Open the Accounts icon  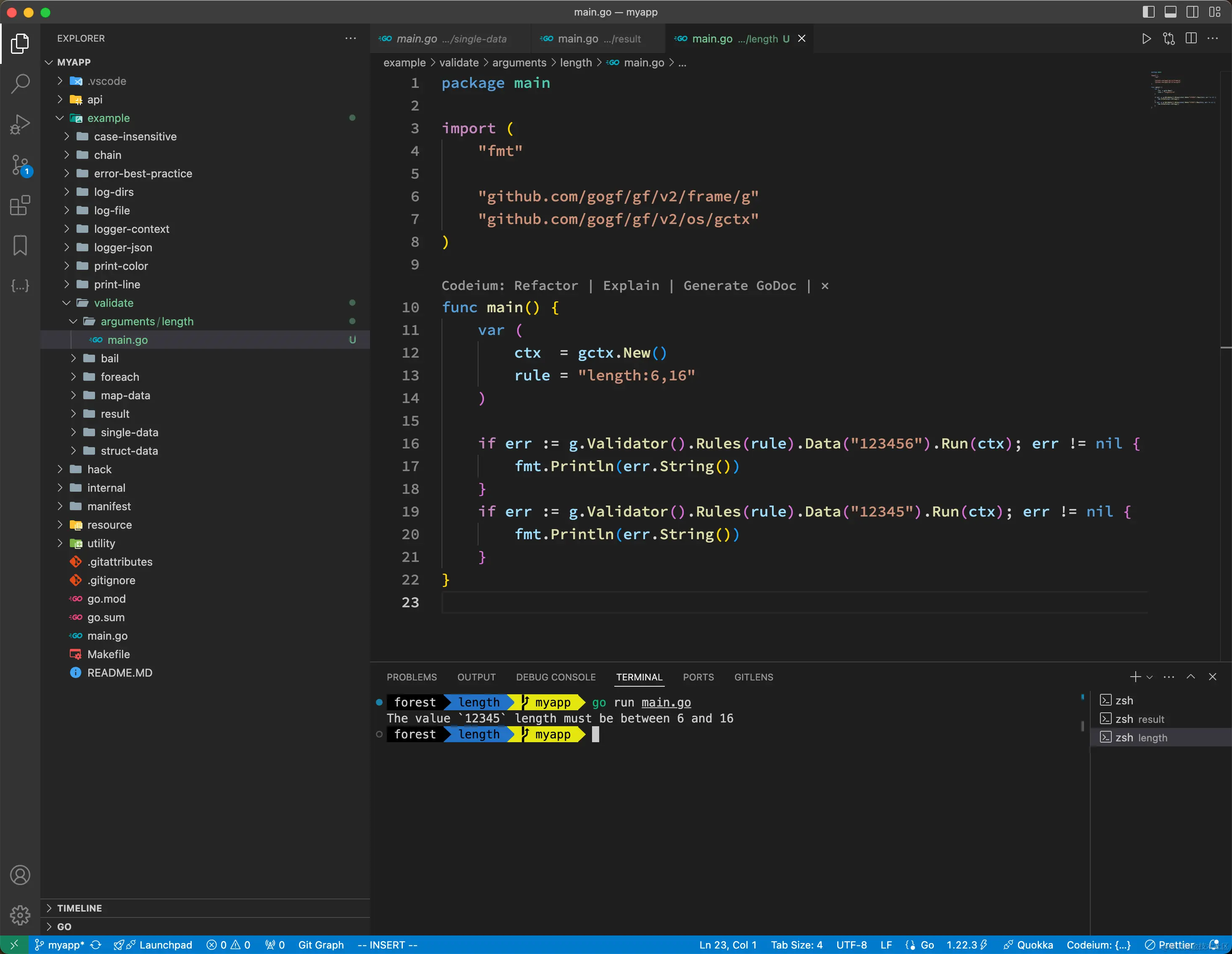tap(20, 875)
